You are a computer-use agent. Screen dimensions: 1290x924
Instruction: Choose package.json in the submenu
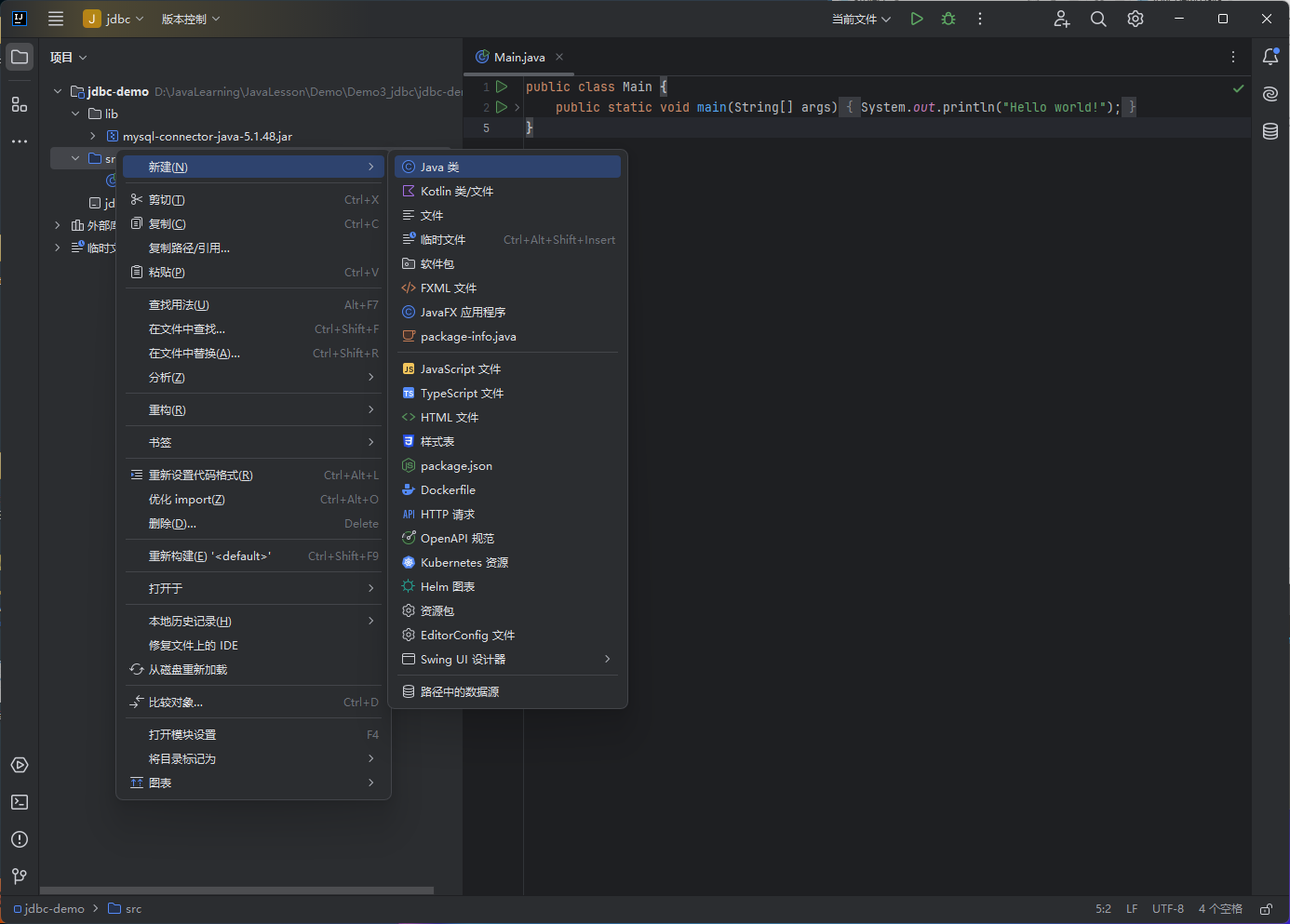(507, 465)
